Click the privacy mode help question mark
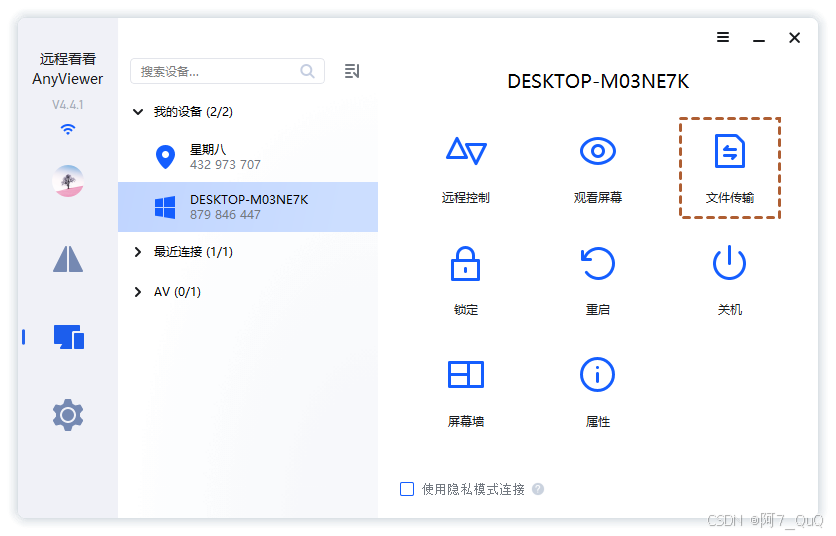 coord(538,489)
